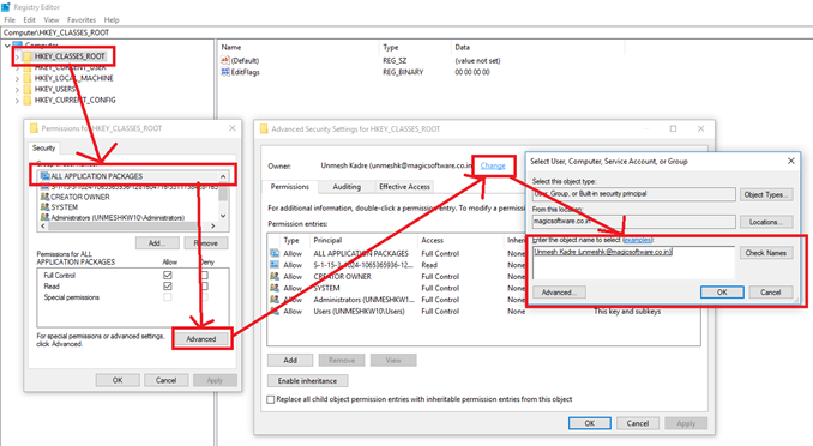The height and width of the screenshot is (446, 813).
Task: Click horizontal scrollbar right arrow in group list
Action: click(x=213, y=226)
